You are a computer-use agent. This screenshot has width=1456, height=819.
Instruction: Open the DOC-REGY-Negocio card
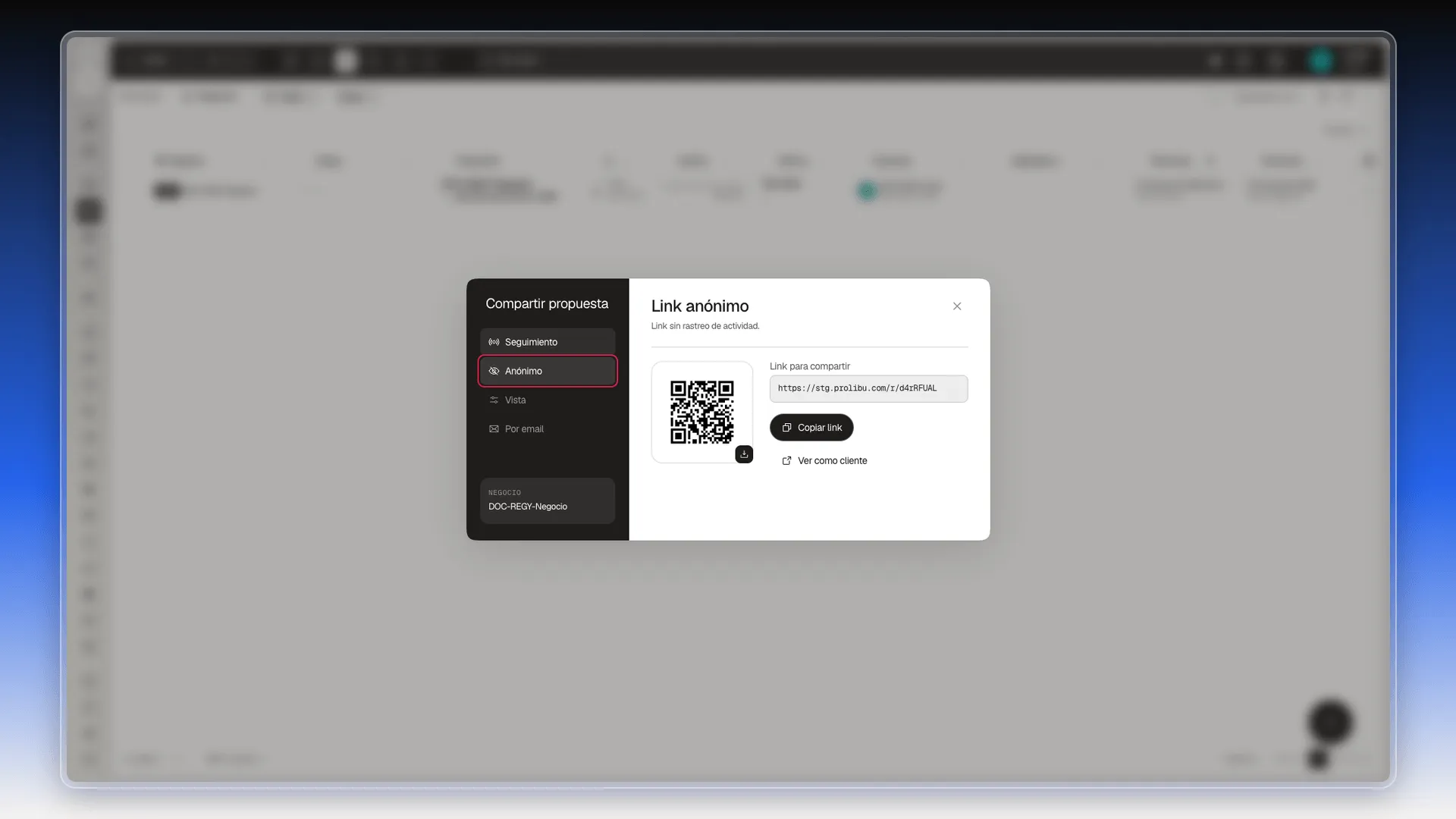click(547, 500)
